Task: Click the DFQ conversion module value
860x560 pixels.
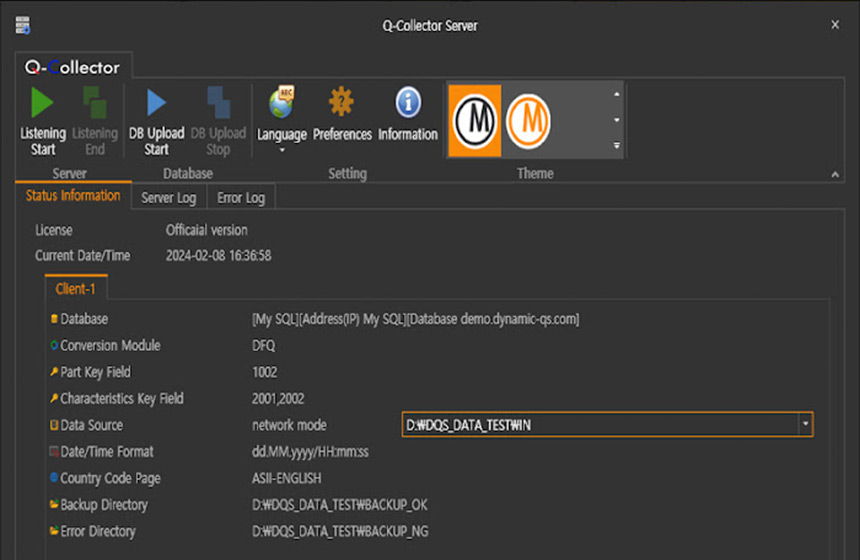Action: click(263, 346)
